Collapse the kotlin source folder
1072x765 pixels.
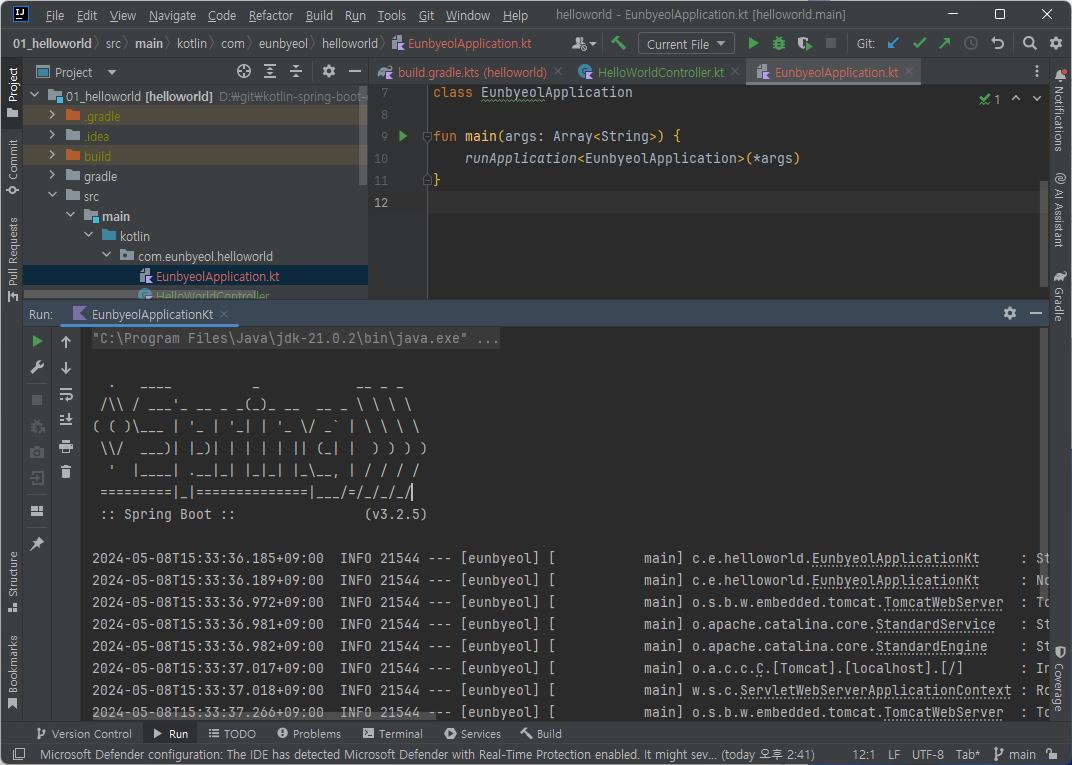[88, 235]
